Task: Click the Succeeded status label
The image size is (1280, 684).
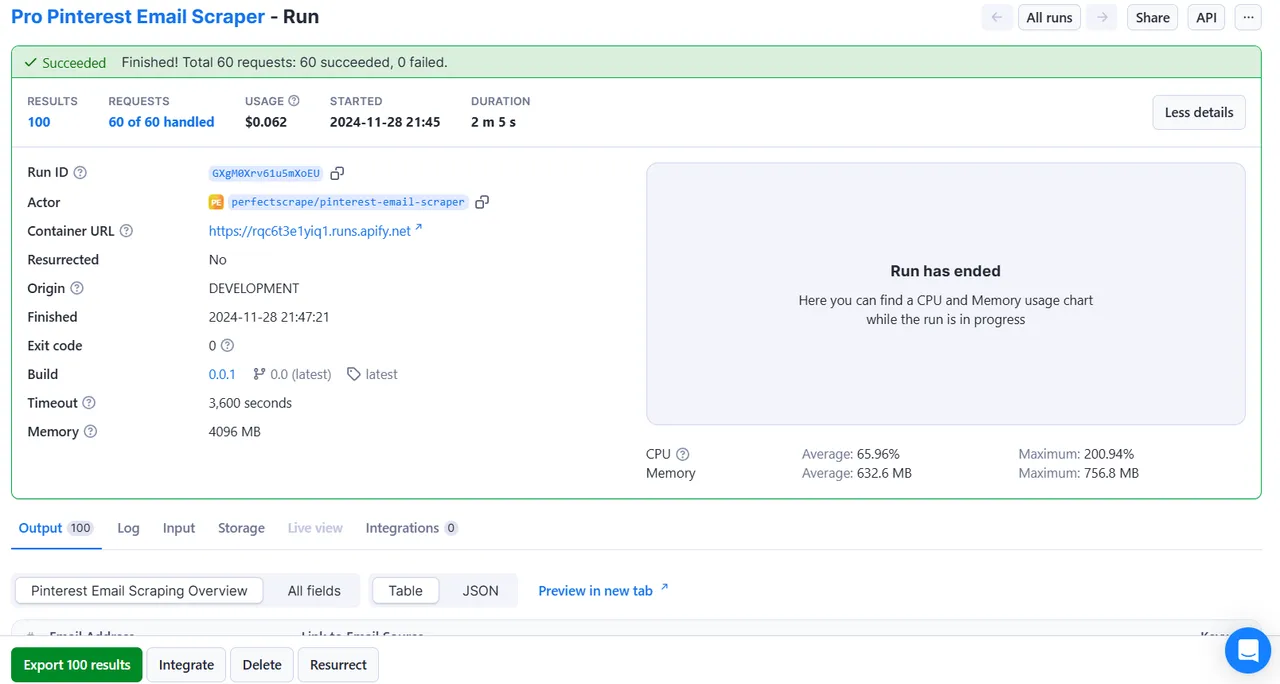Action: coord(65,62)
